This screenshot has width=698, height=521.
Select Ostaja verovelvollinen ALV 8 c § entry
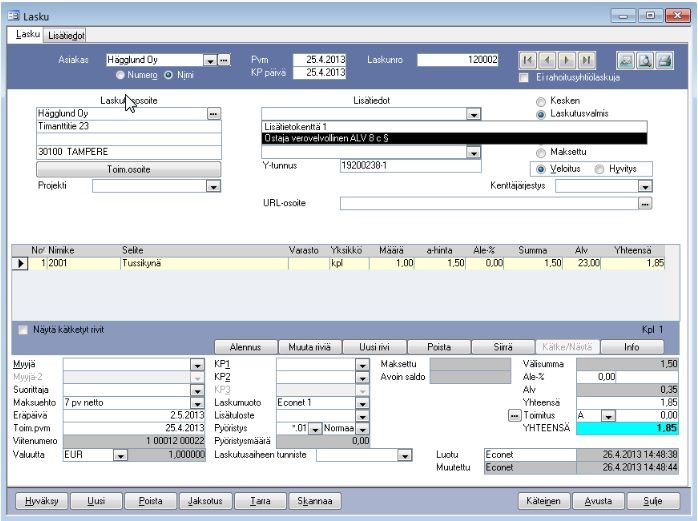(454, 138)
